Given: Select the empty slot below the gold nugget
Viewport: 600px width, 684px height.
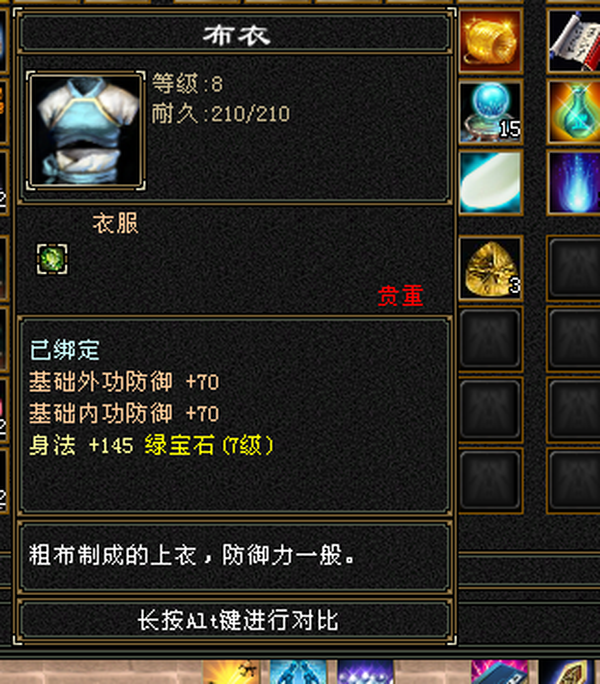Looking at the screenshot, I should click(490, 339).
